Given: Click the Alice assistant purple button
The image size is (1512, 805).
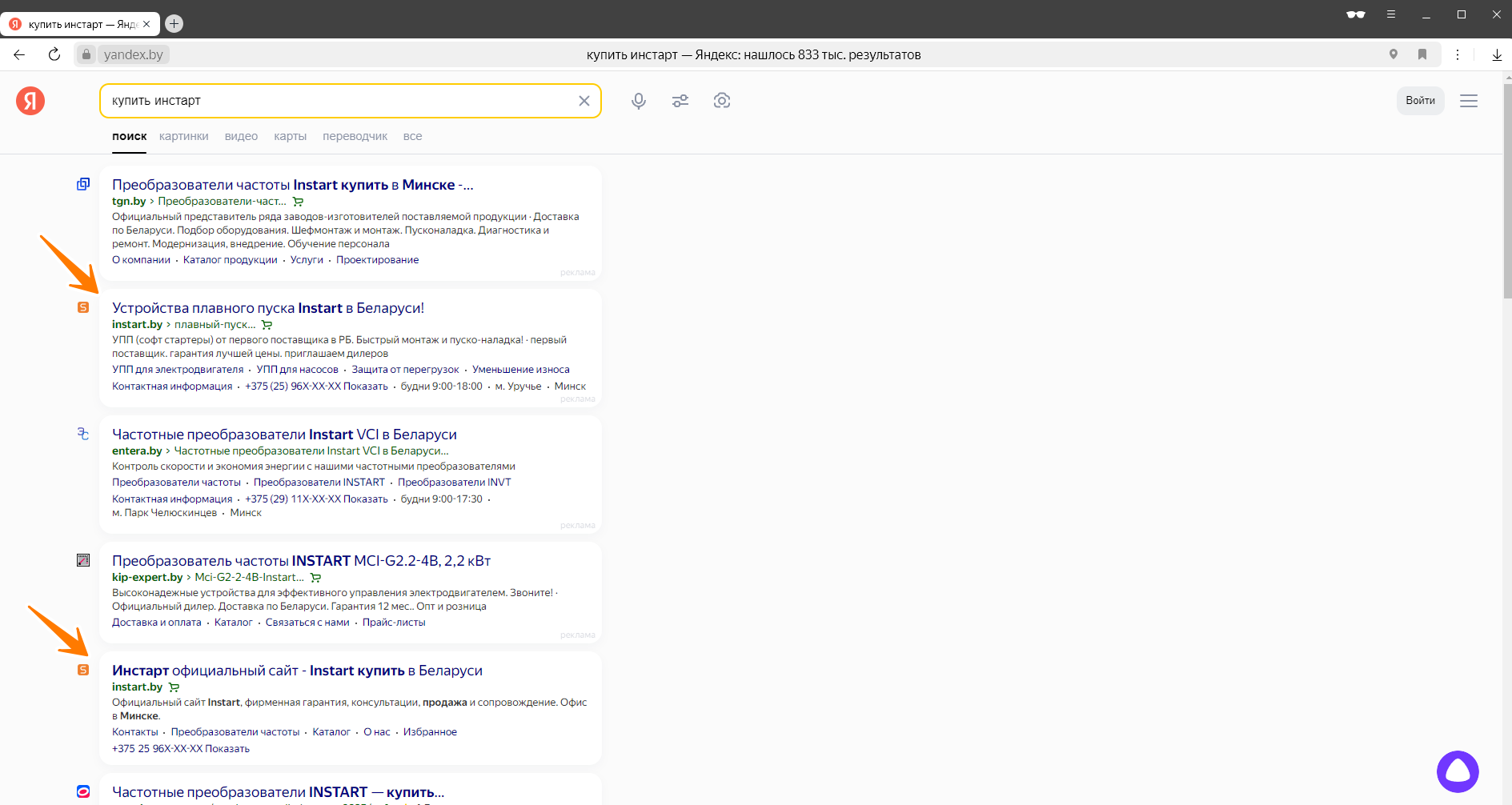Looking at the screenshot, I should click(1458, 771).
